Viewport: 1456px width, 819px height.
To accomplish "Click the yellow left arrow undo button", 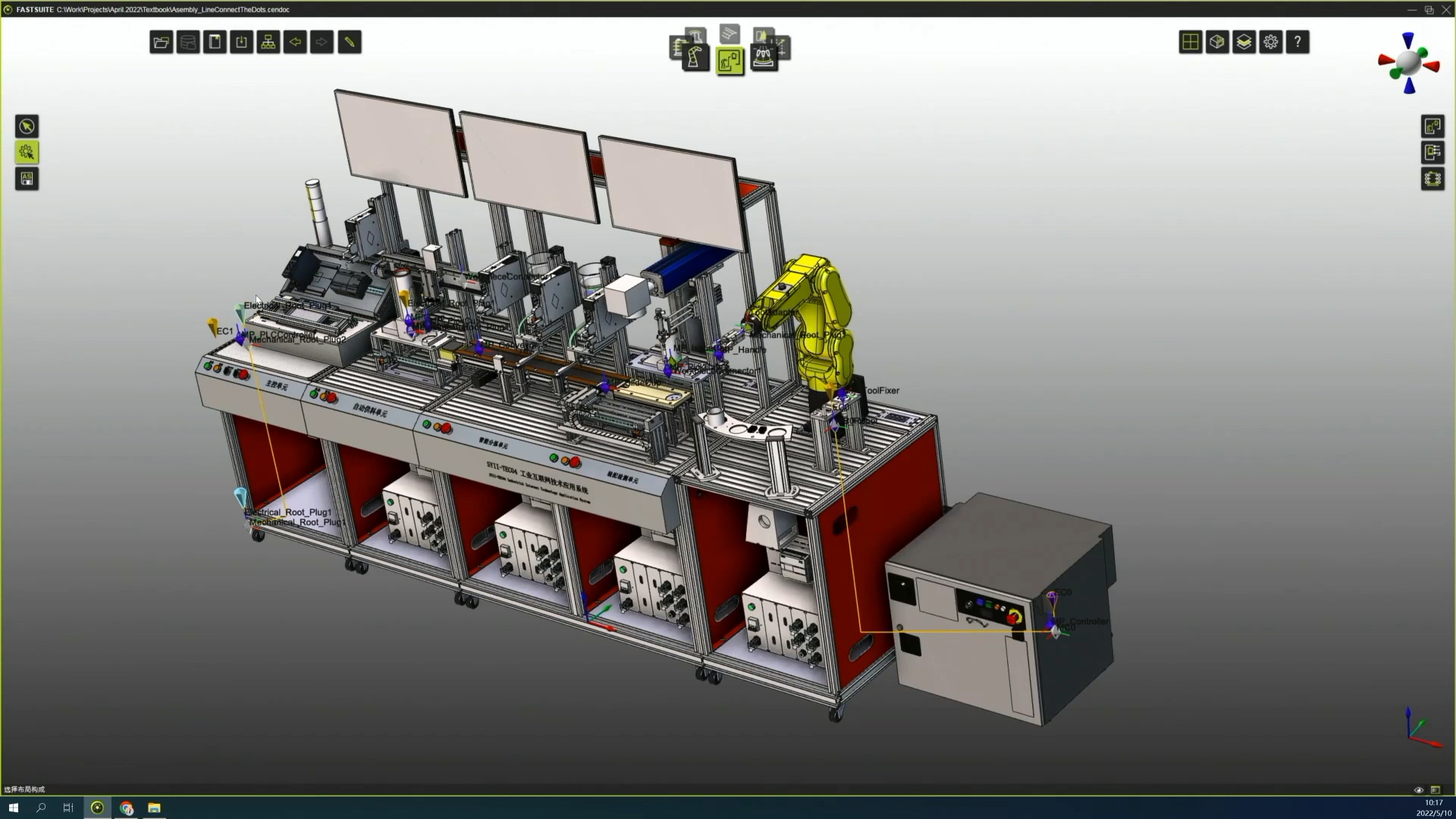I will tap(295, 42).
